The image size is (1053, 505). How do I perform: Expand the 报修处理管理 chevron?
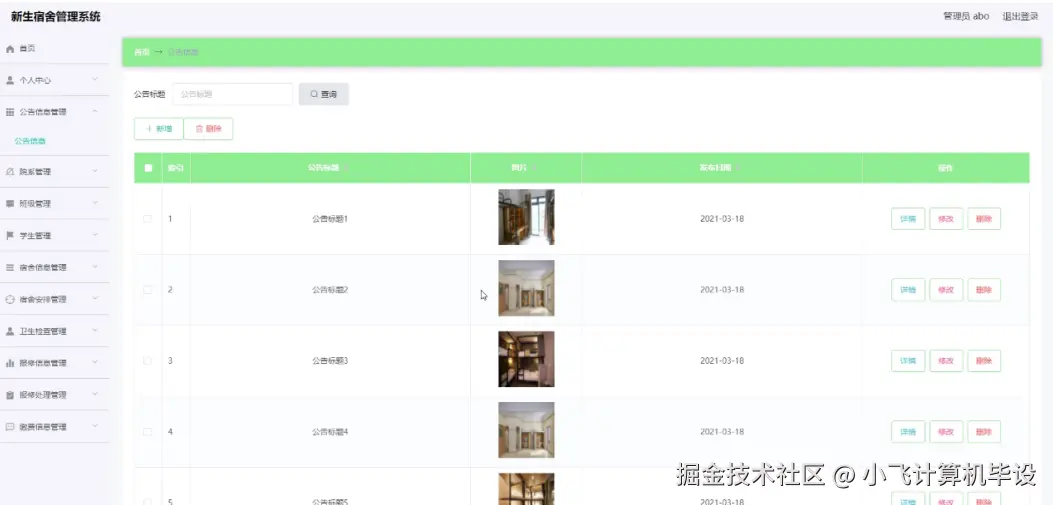[x=95, y=394]
